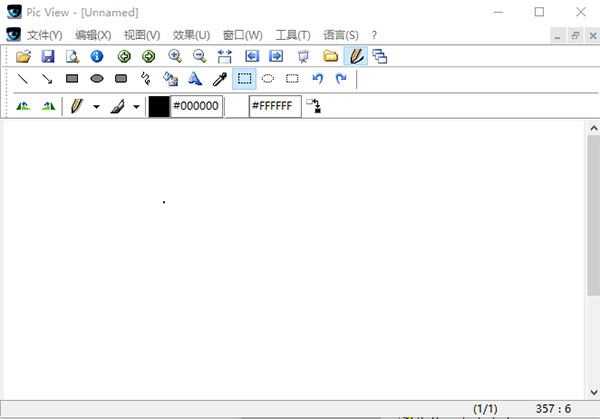Open the 效果(U) menu
600x419 pixels.
click(190, 34)
